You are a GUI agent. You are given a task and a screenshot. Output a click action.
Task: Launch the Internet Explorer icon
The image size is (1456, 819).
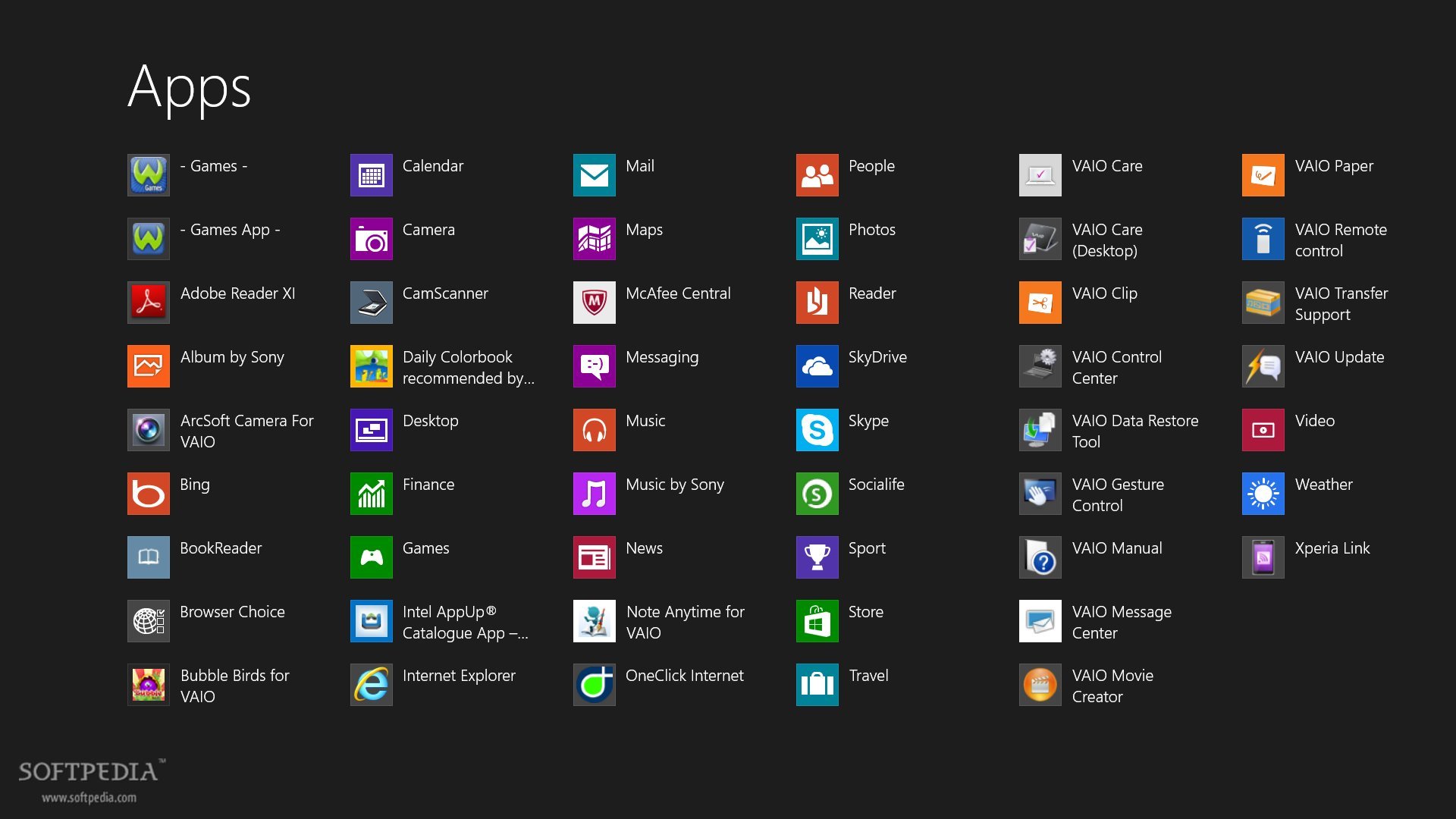pos(372,685)
